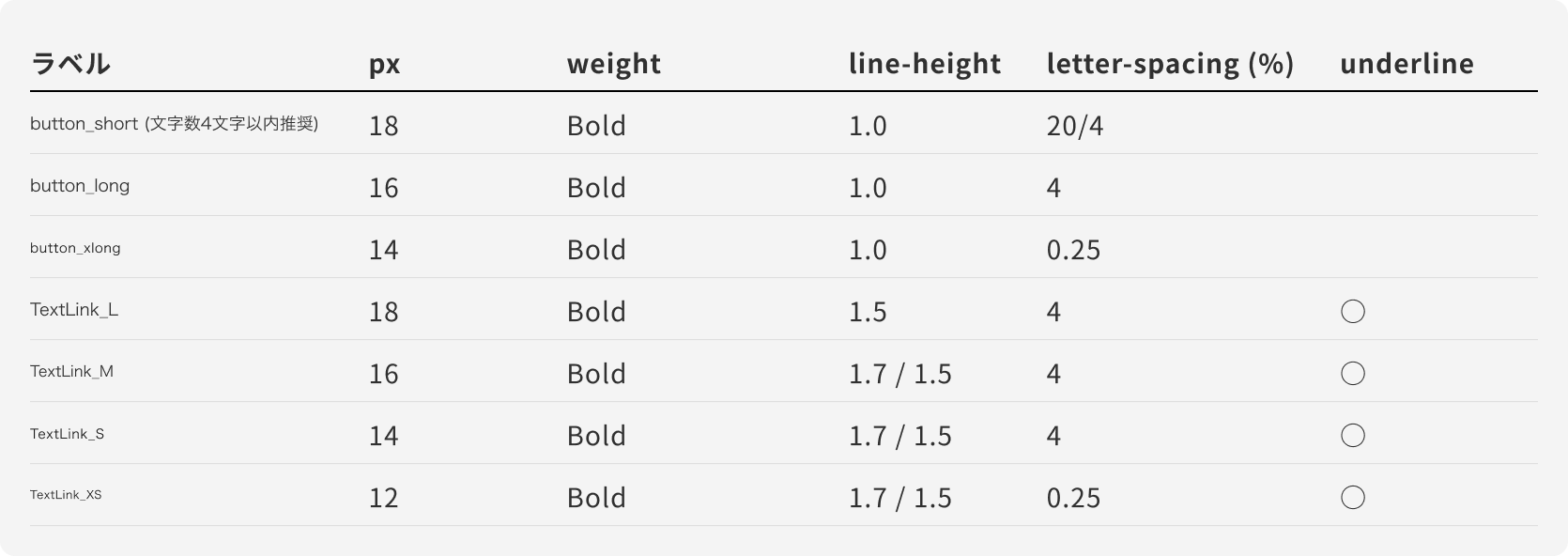The height and width of the screenshot is (556, 1568).
Task: Click the TextLink_L underline circle mark
Action: (1352, 312)
